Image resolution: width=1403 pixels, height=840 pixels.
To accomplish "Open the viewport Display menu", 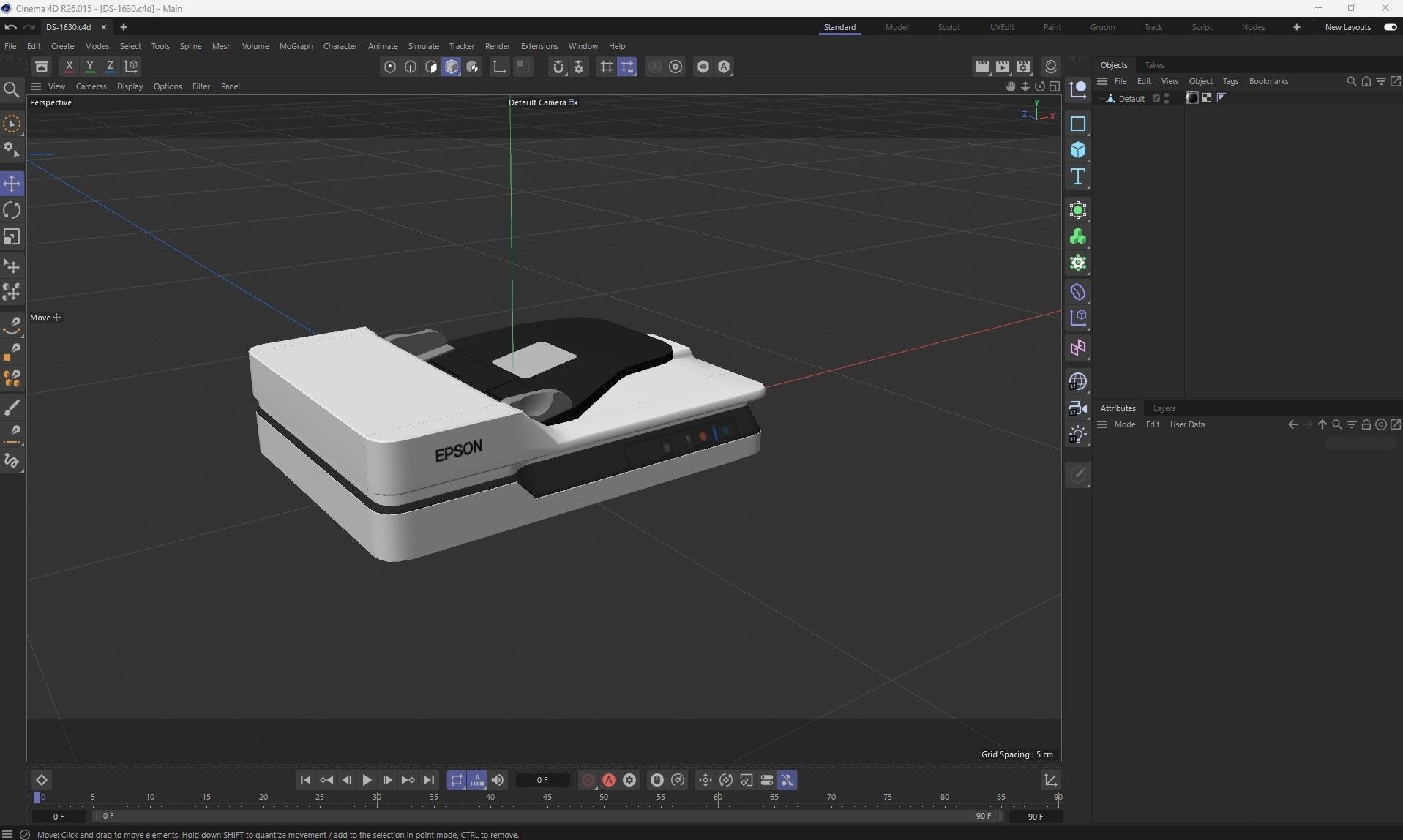I will 130,86.
